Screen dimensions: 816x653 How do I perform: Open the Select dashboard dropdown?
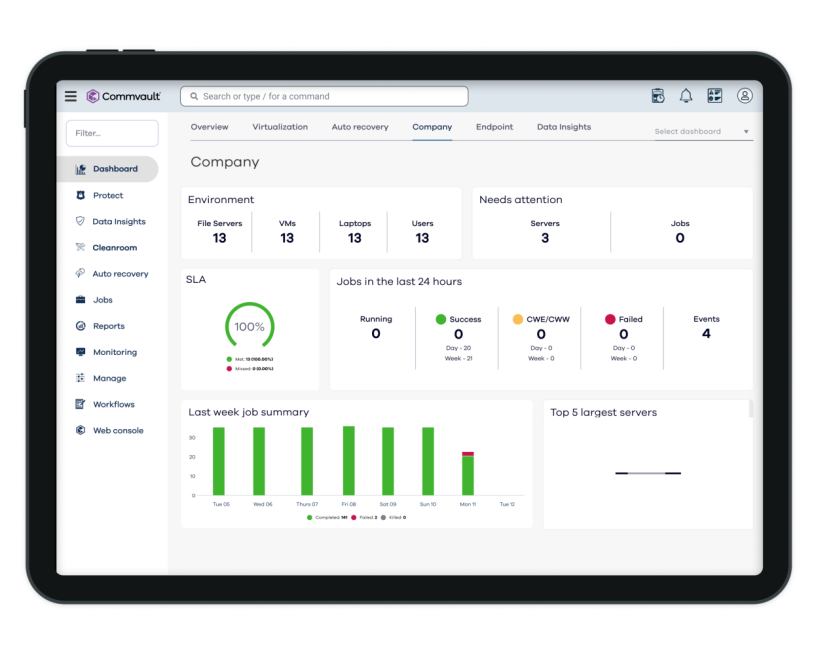[701, 132]
